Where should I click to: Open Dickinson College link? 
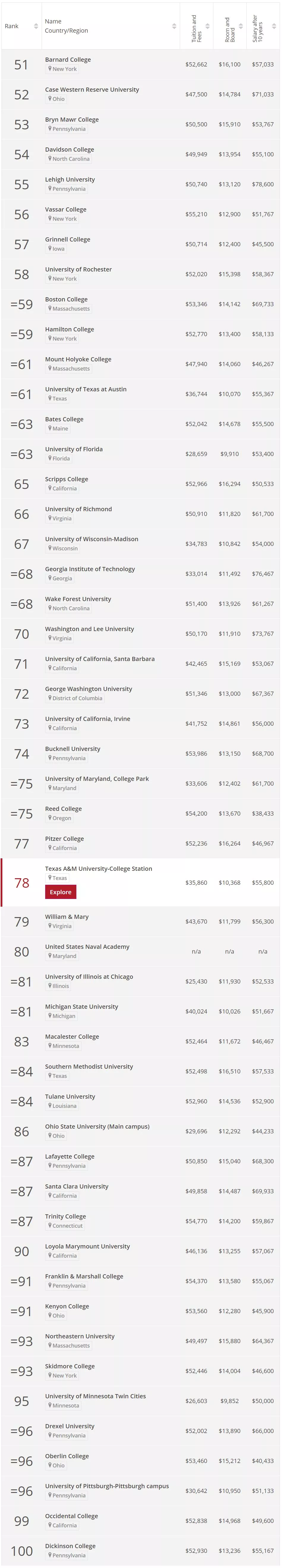coord(70,1545)
